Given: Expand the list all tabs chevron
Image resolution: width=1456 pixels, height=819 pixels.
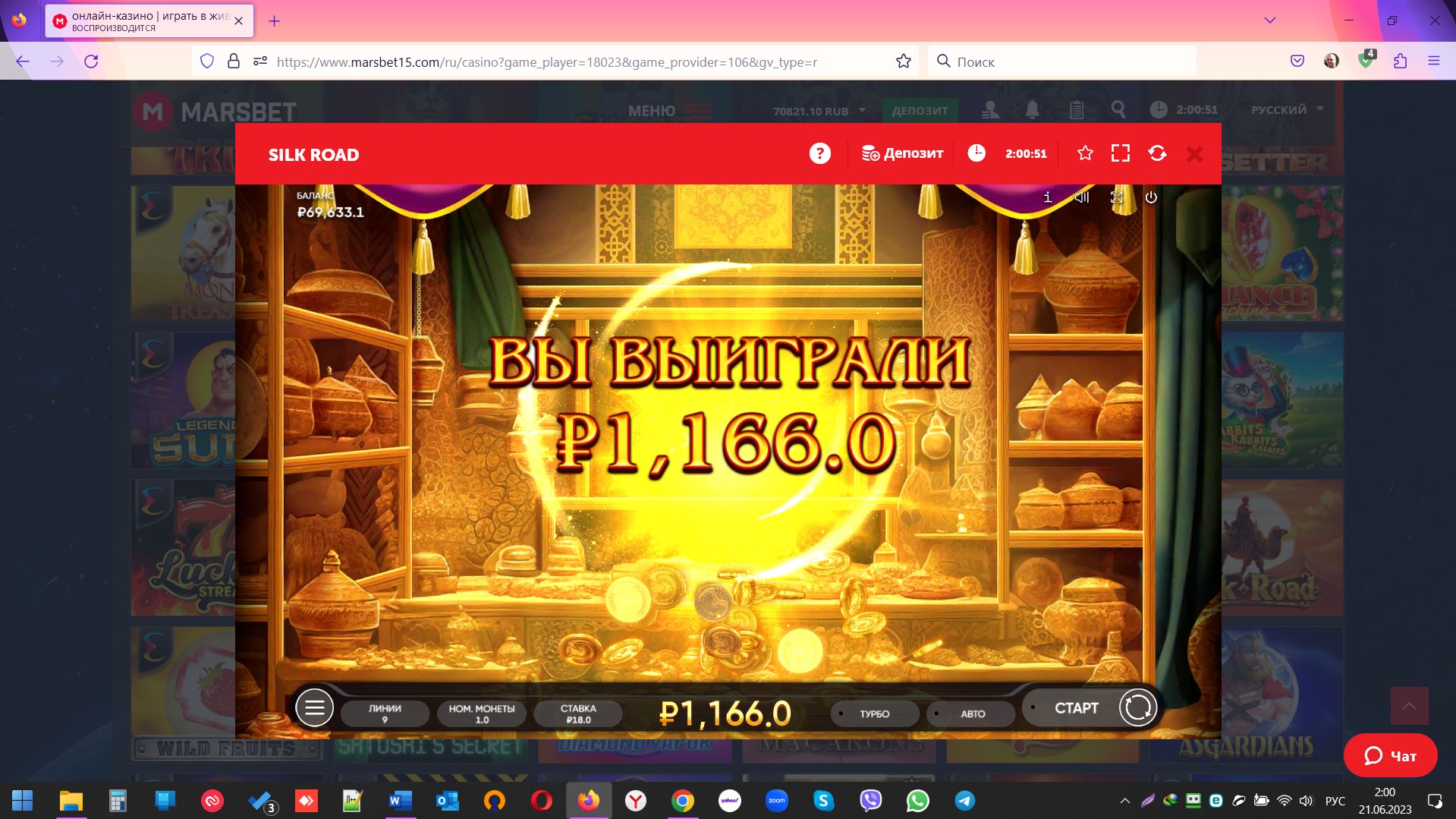Looking at the screenshot, I should [1269, 20].
